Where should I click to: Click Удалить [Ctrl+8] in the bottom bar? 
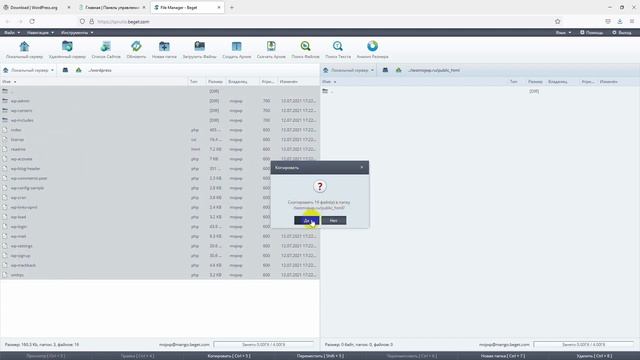594,356
